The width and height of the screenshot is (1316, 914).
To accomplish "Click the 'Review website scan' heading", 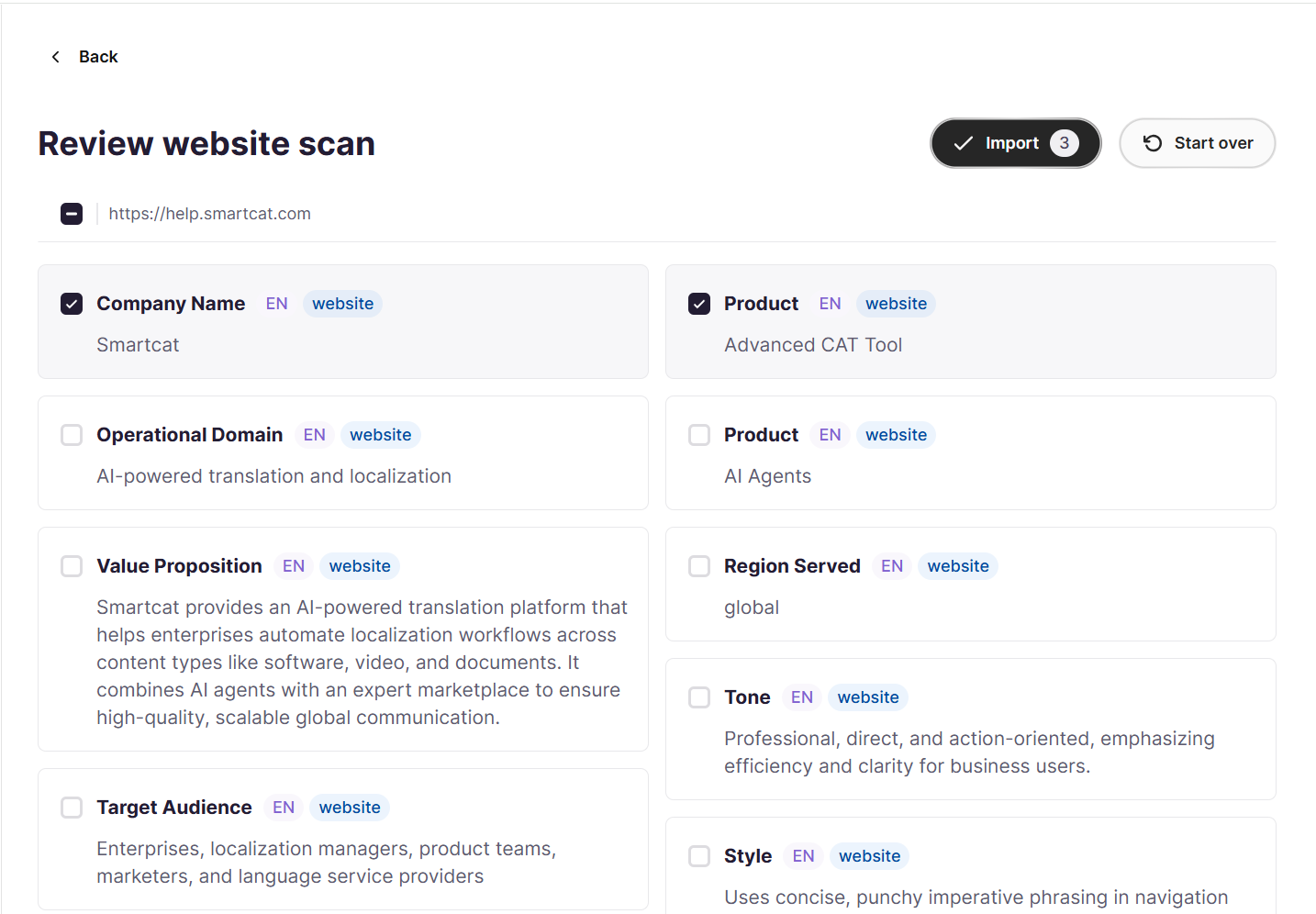I will click(x=206, y=143).
